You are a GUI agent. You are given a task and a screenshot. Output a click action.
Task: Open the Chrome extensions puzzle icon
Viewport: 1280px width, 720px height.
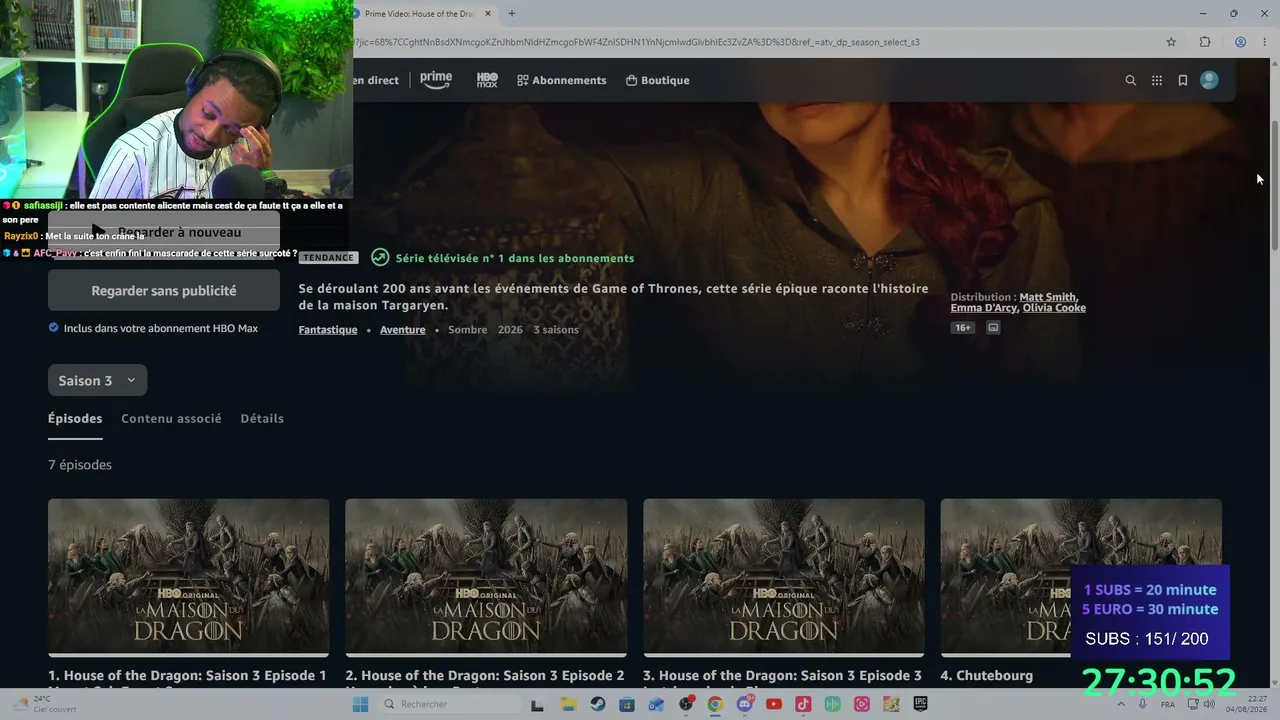pos(1205,42)
